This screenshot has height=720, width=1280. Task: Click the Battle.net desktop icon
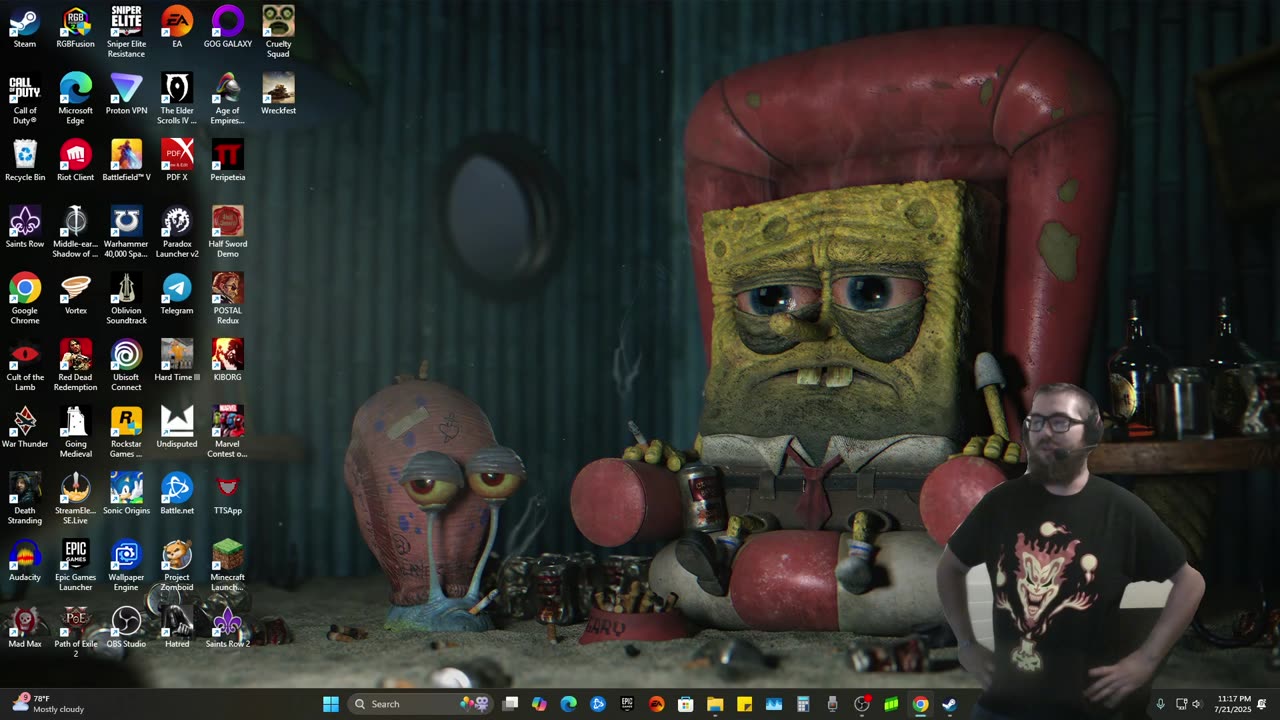click(177, 495)
